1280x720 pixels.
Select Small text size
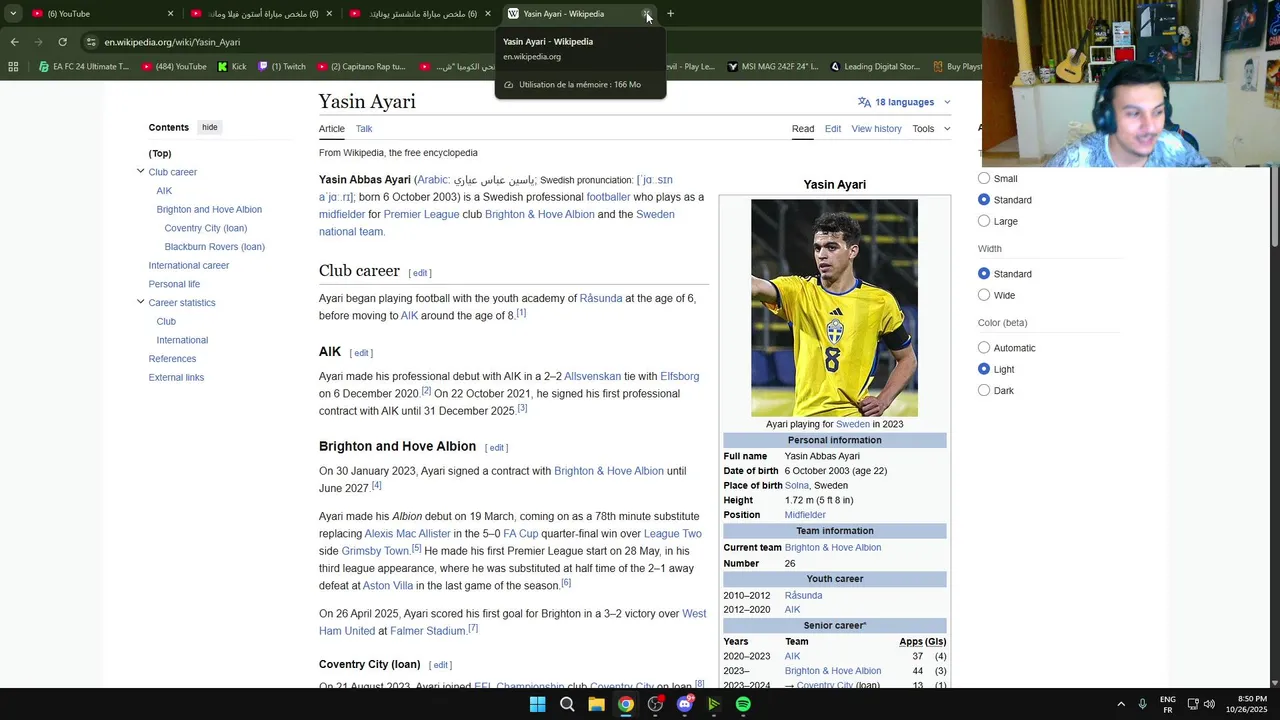(984, 178)
